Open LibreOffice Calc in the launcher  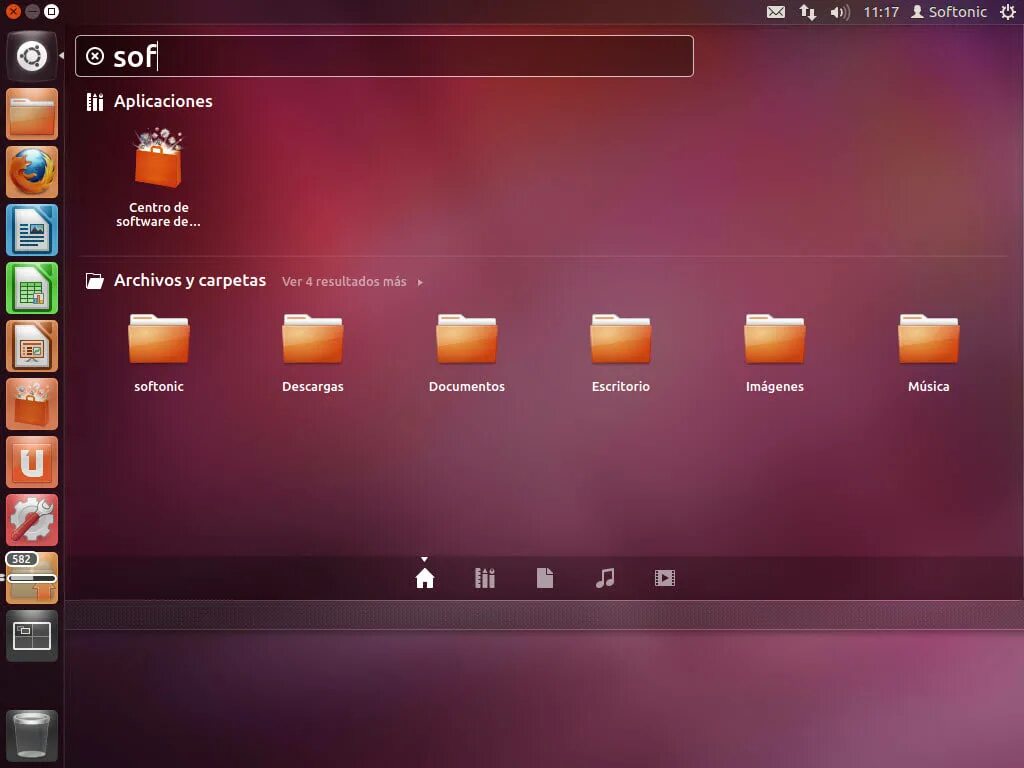point(31,288)
